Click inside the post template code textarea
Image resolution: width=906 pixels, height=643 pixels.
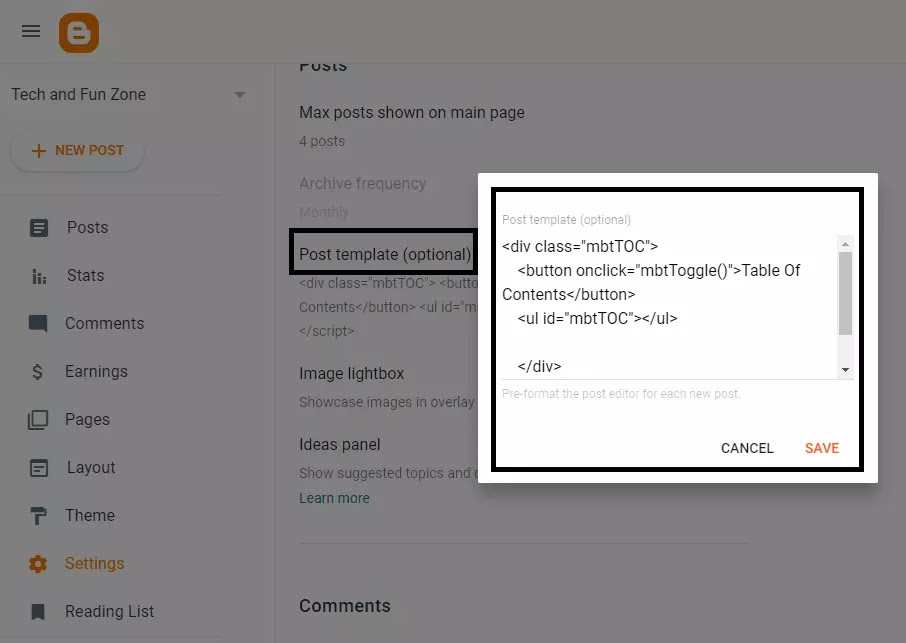click(669, 307)
